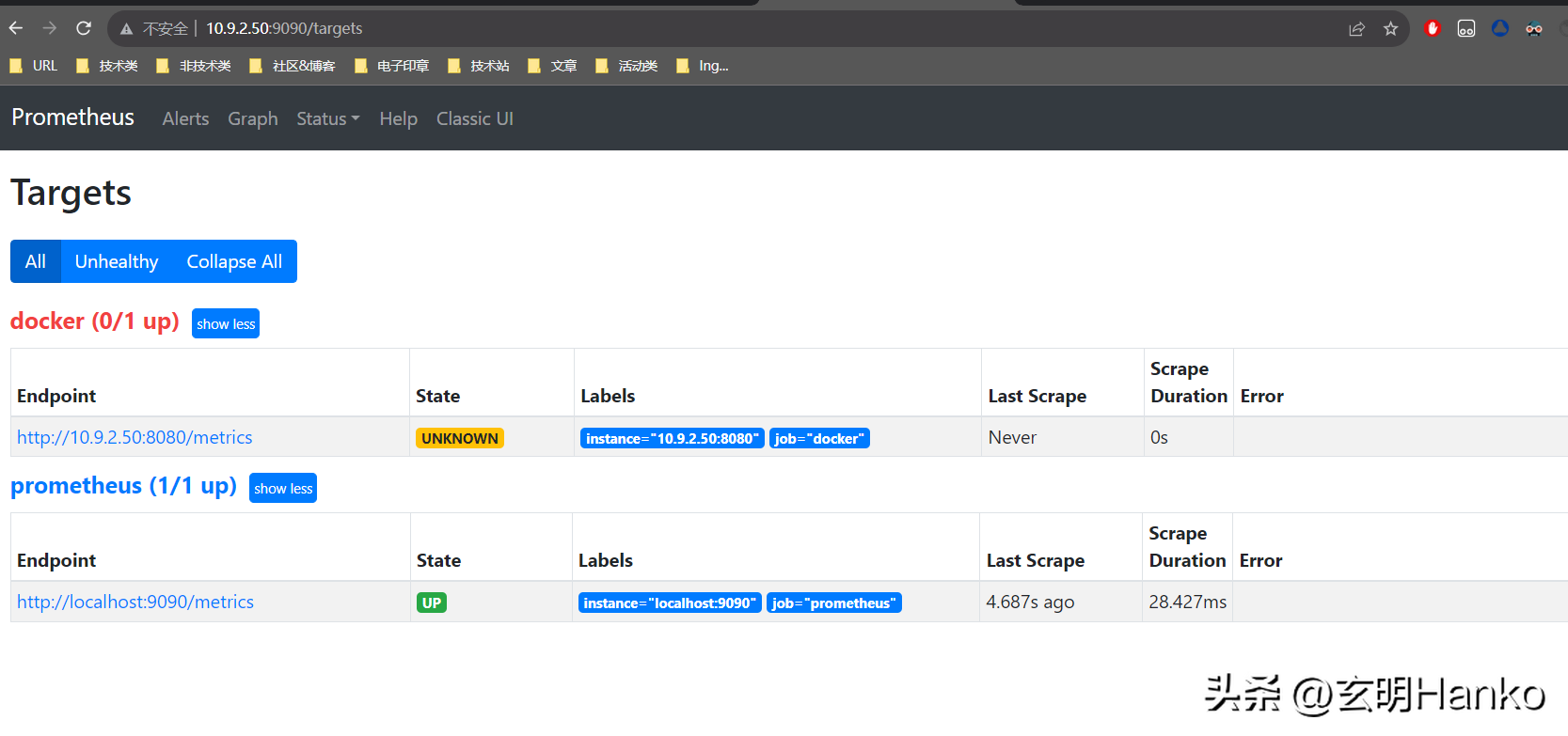
Task: Click the 28.427ms scrape duration value
Action: [1187, 602]
